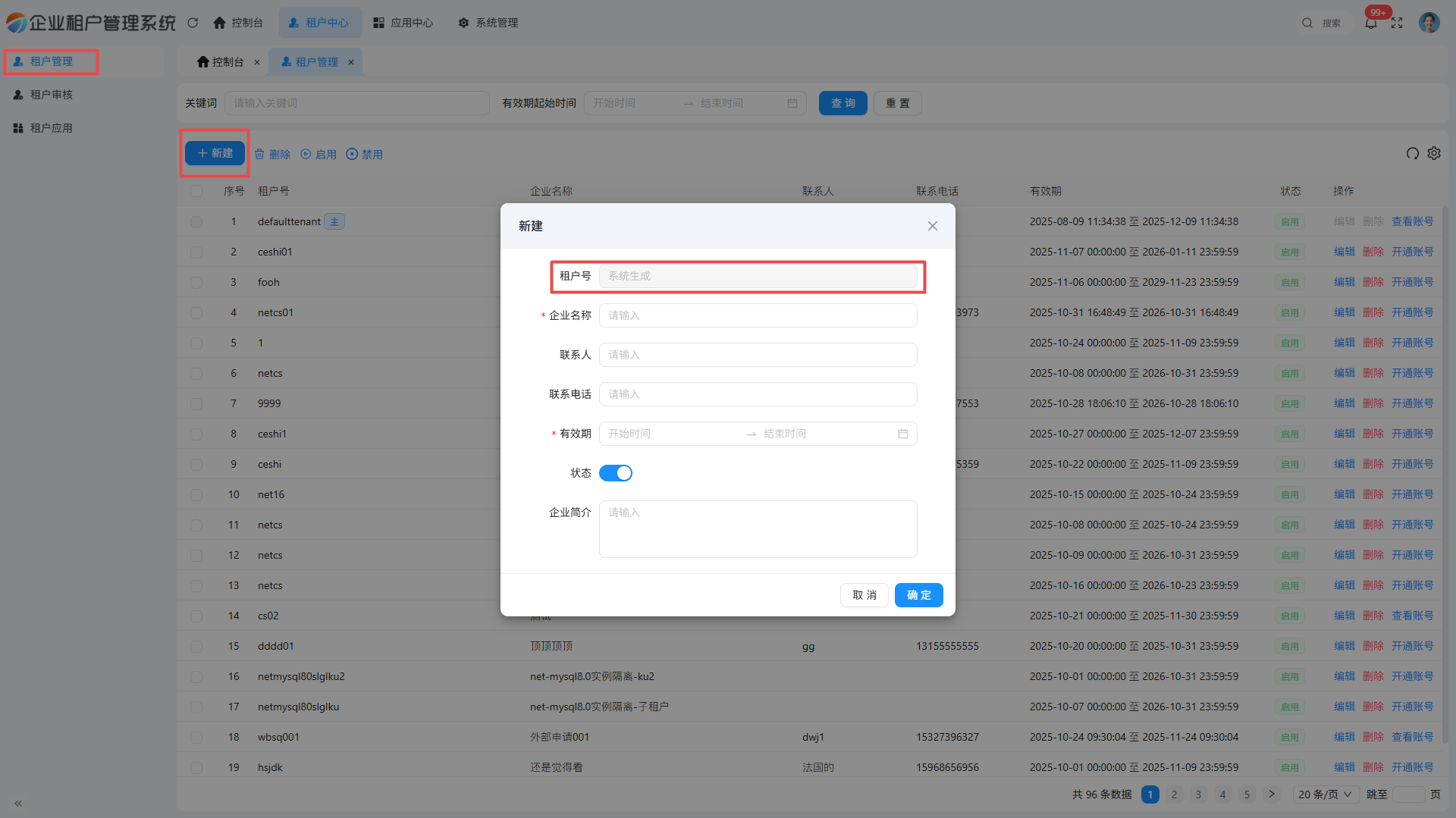Viewport: 1456px width, 818px height.
Task: Click the table refresh icon above the list
Action: (1412, 154)
